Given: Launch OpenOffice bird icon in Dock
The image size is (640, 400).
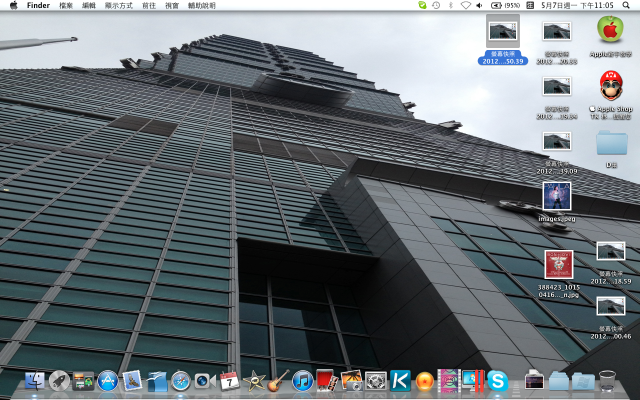Looking at the screenshot, I should click(x=157, y=381).
